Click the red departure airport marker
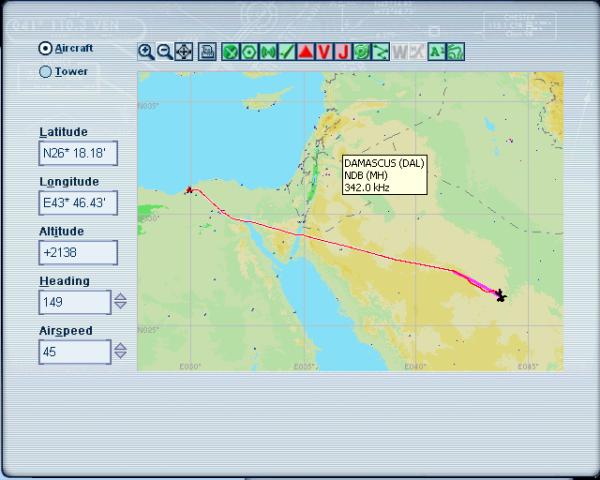Screen dimensions: 600x480 [189, 189]
